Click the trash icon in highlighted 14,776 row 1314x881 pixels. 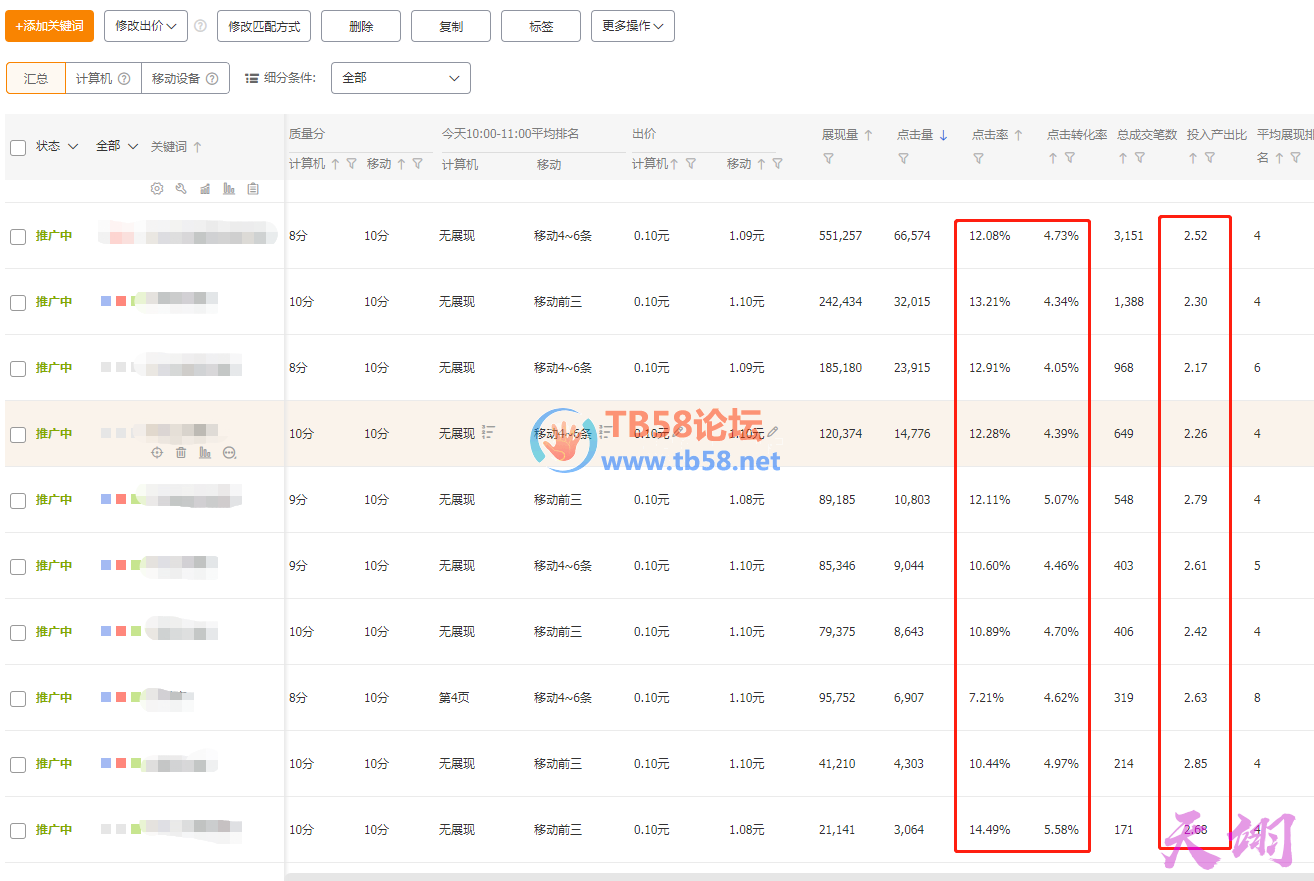(x=181, y=453)
